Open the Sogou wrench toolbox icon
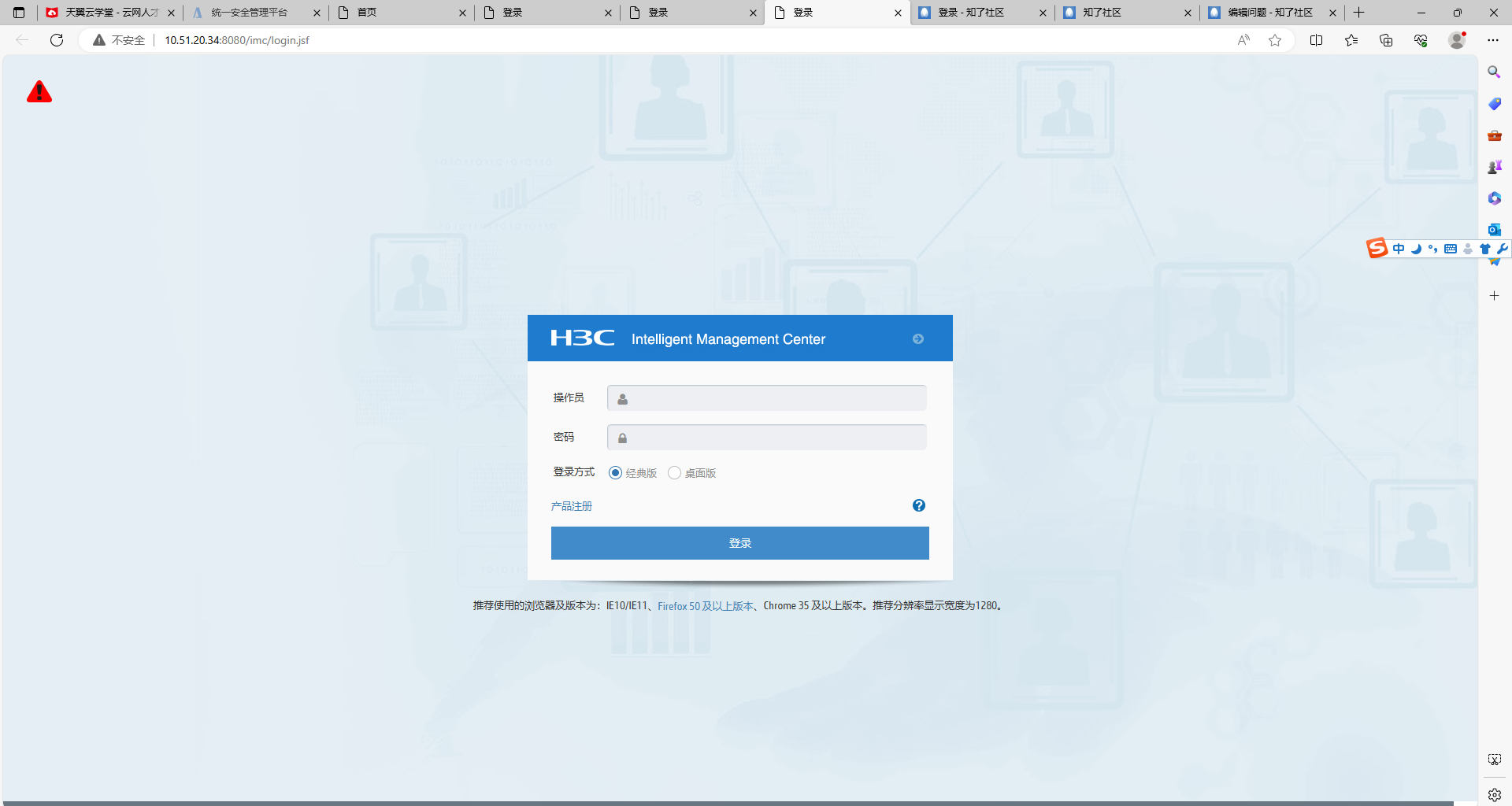 coord(1502,249)
